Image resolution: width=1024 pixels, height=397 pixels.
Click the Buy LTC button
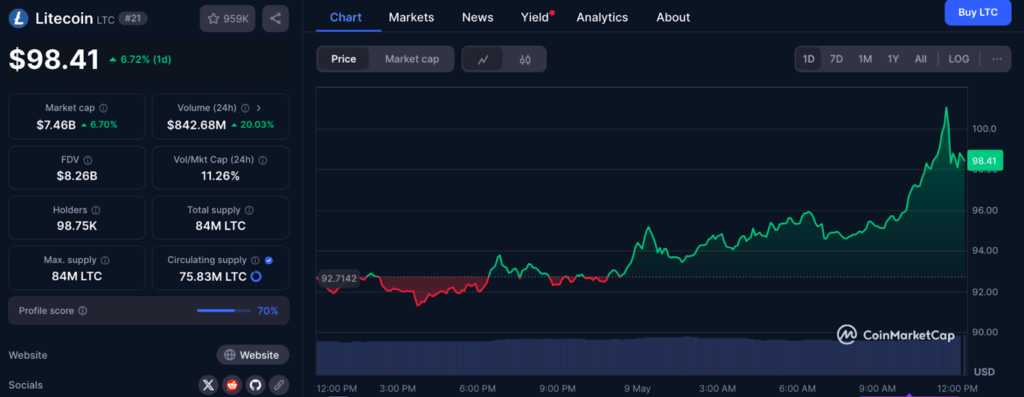(x=978, y=12)
